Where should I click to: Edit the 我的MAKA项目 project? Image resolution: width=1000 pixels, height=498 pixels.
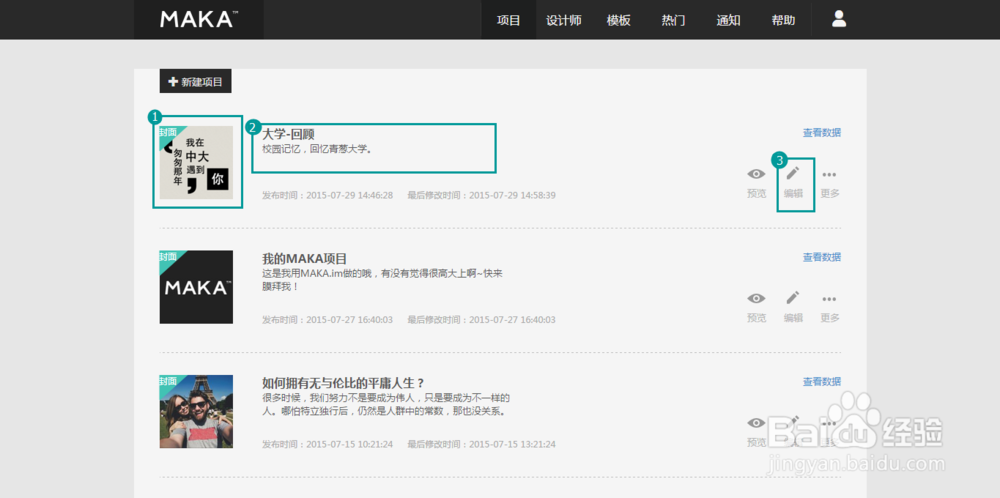(x=793, y=307)
